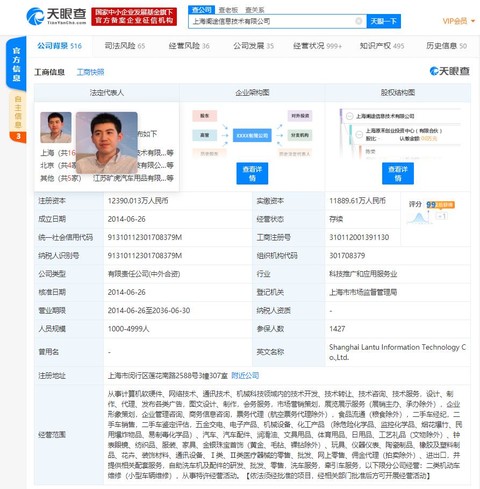
Task: Click the 科技推广和应用服务业 industry value
Action: click(363, 274)
